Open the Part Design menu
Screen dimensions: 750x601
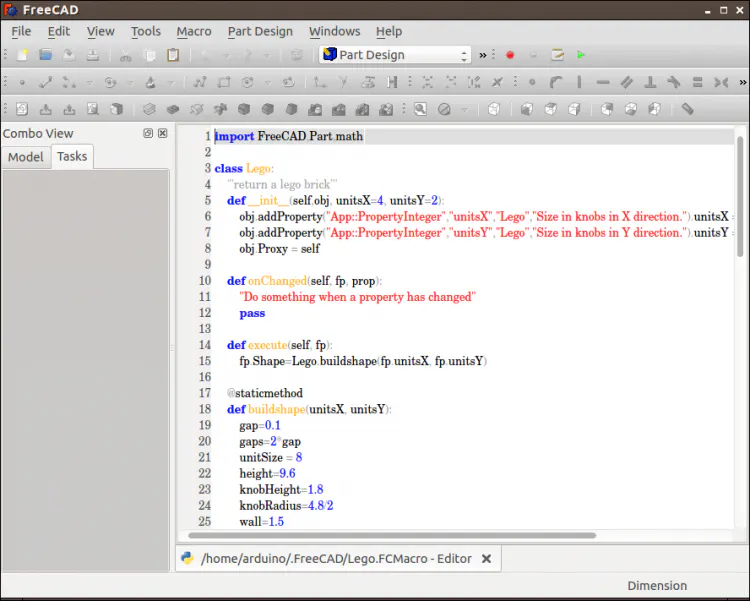coord(260,31)
